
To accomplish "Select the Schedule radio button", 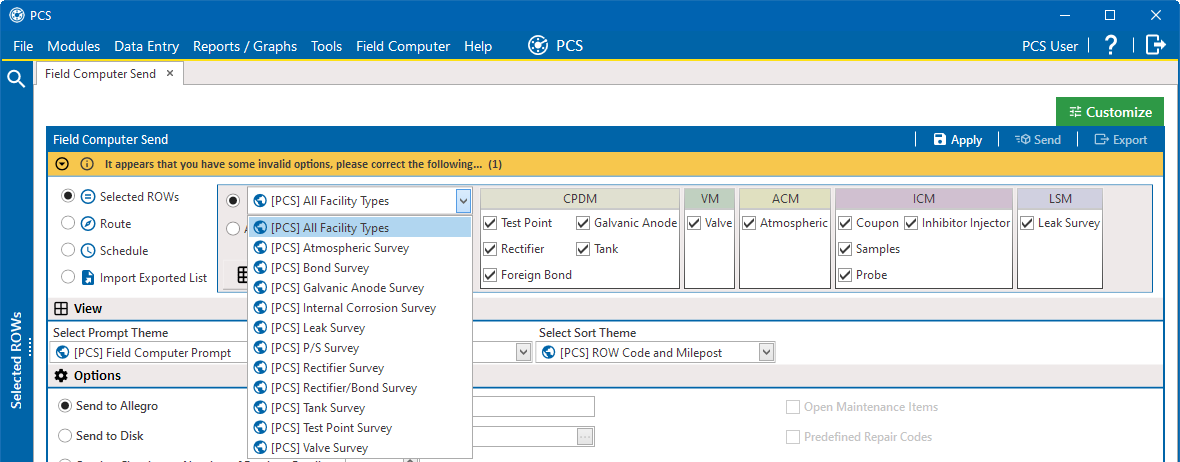I will click(68, 251).
